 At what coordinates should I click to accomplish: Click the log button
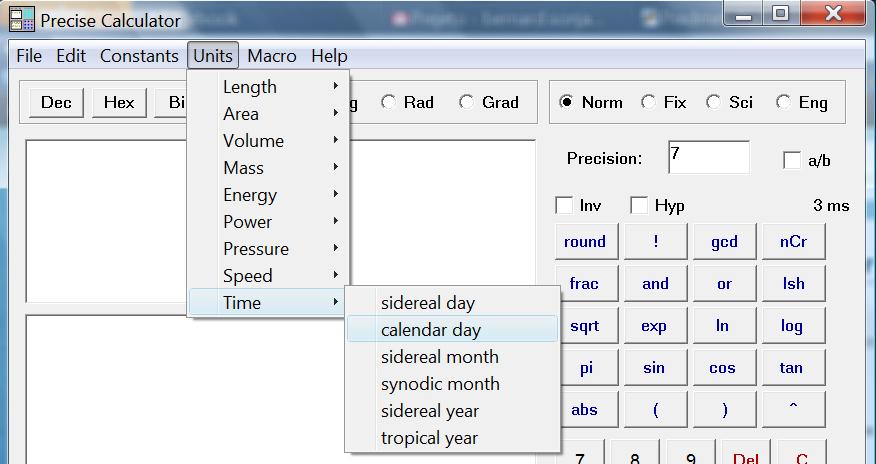point(793,326)
